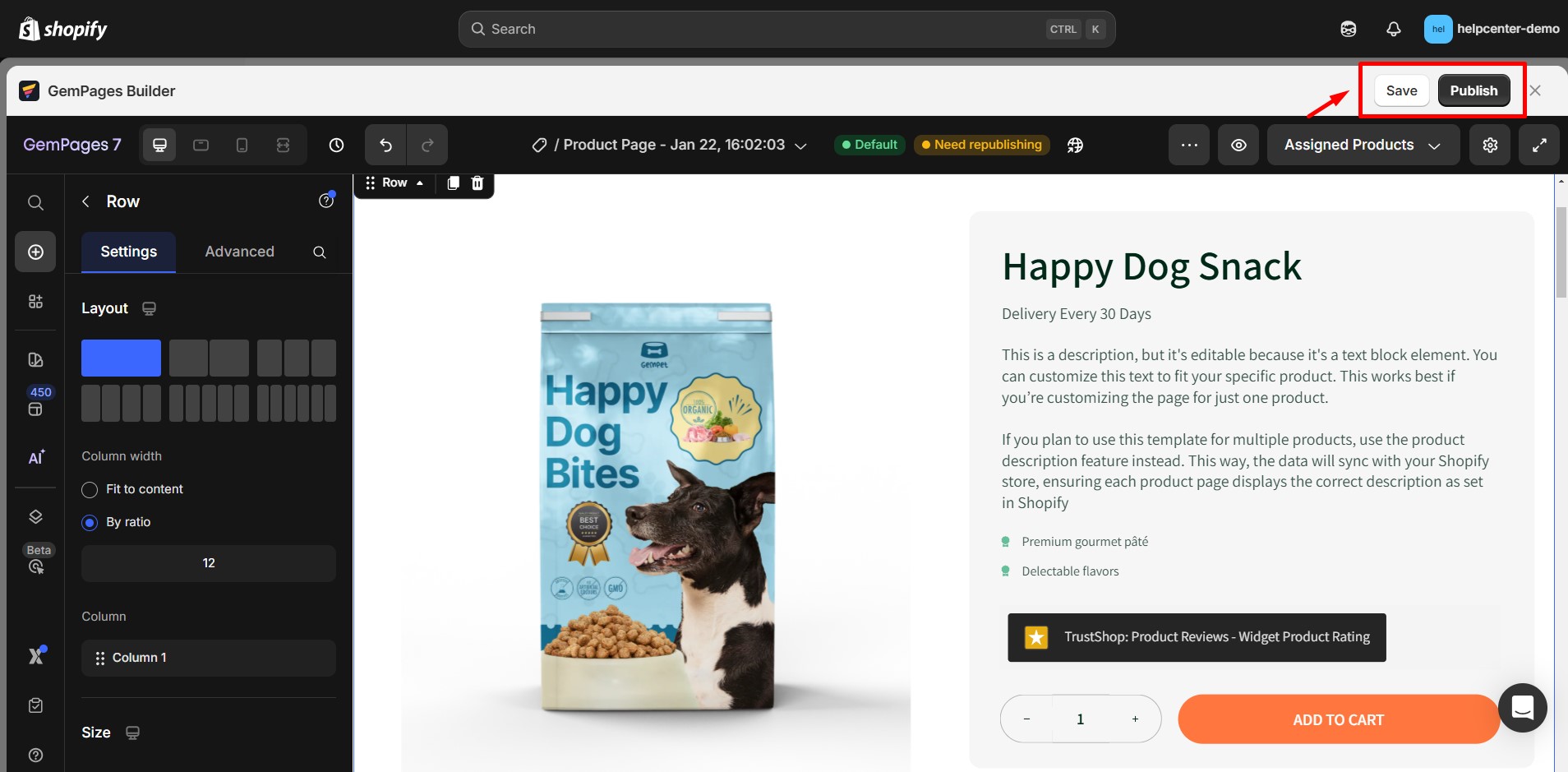This screenshot has height=772, width=1568.
Task: Open the AI assistant sidebar icon
Action: 35,457
